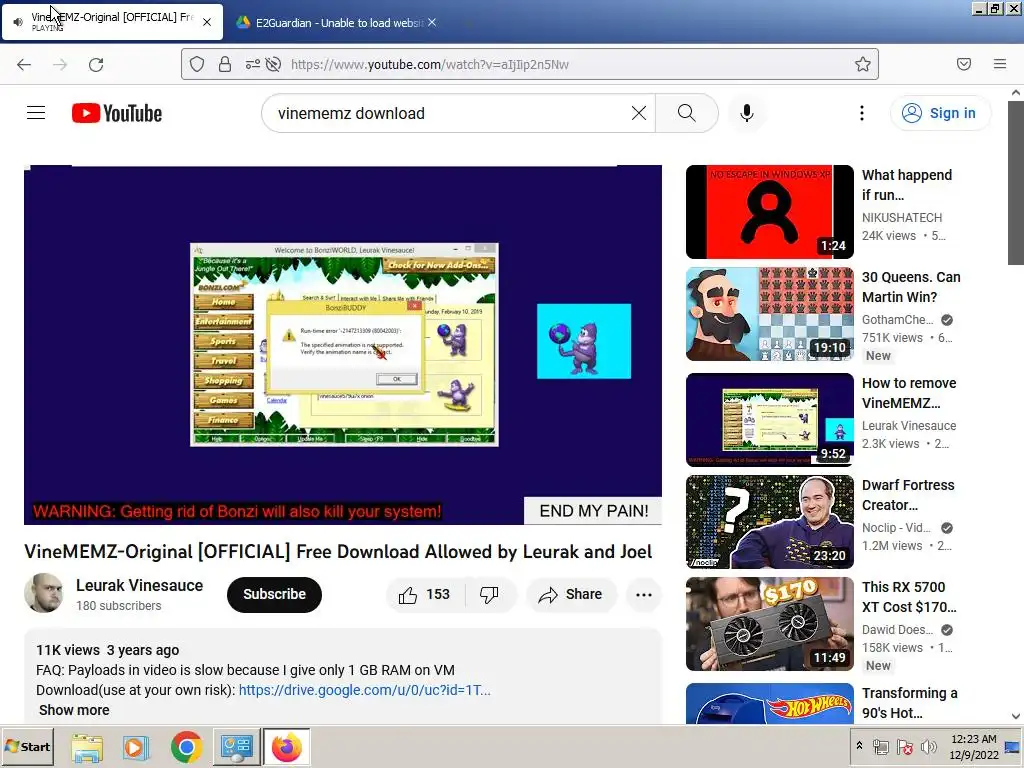Image resolution: width=1024 pixels, height=768 pixels.
Task: Bookmark this page with star icon
Action: coord(863,64)
